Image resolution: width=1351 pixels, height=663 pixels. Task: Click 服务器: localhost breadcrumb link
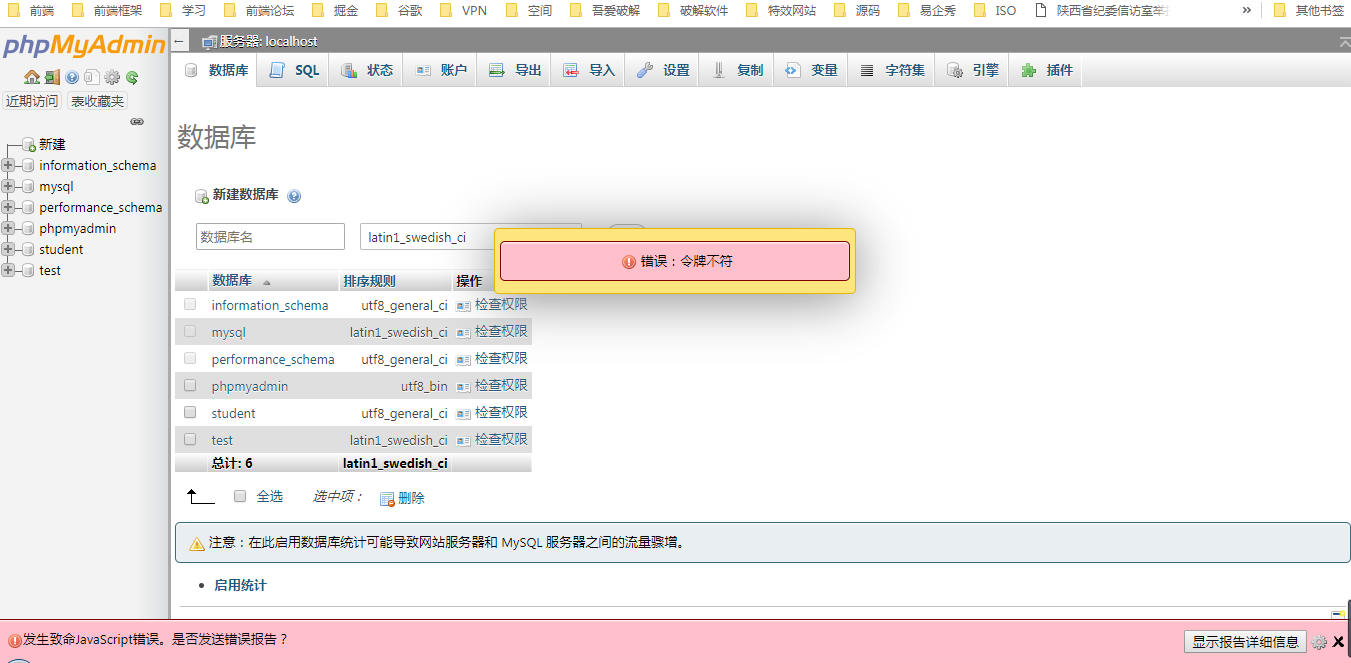coord(268,41)
